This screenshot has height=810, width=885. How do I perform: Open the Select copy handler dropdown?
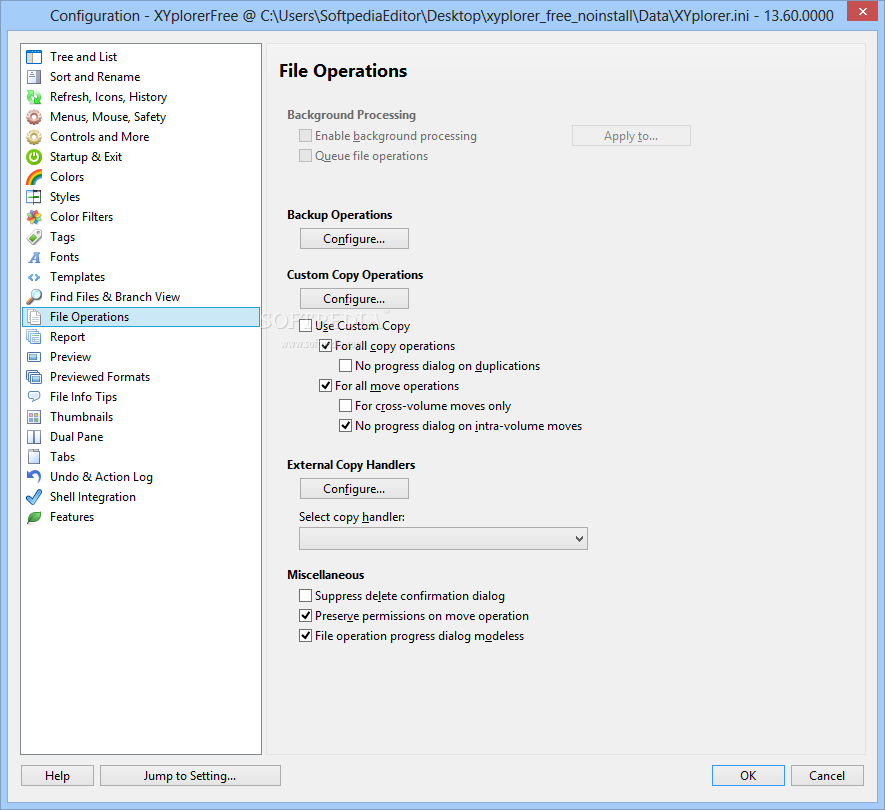point(443,538)
